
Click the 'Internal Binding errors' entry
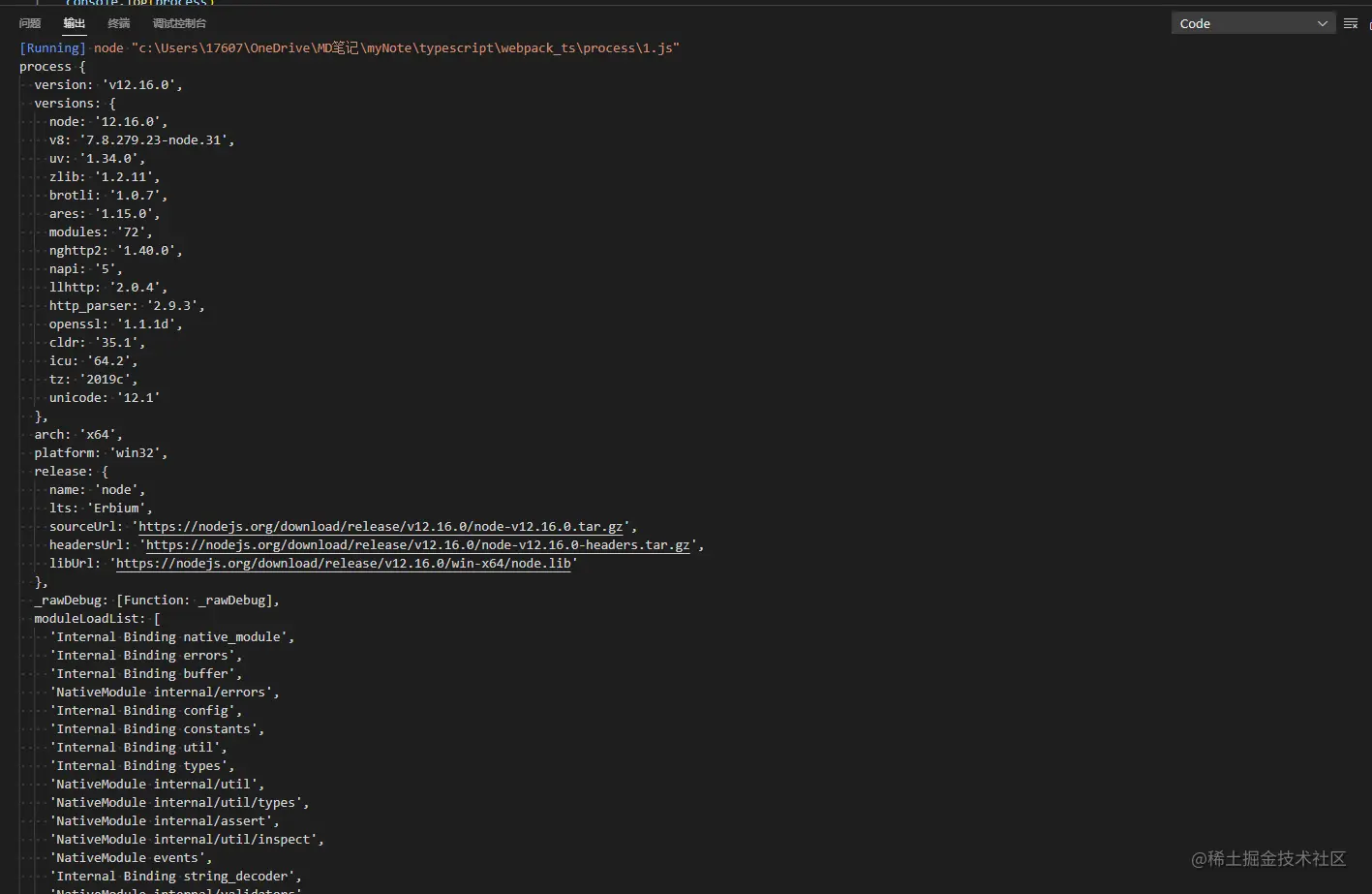(146, 656)
